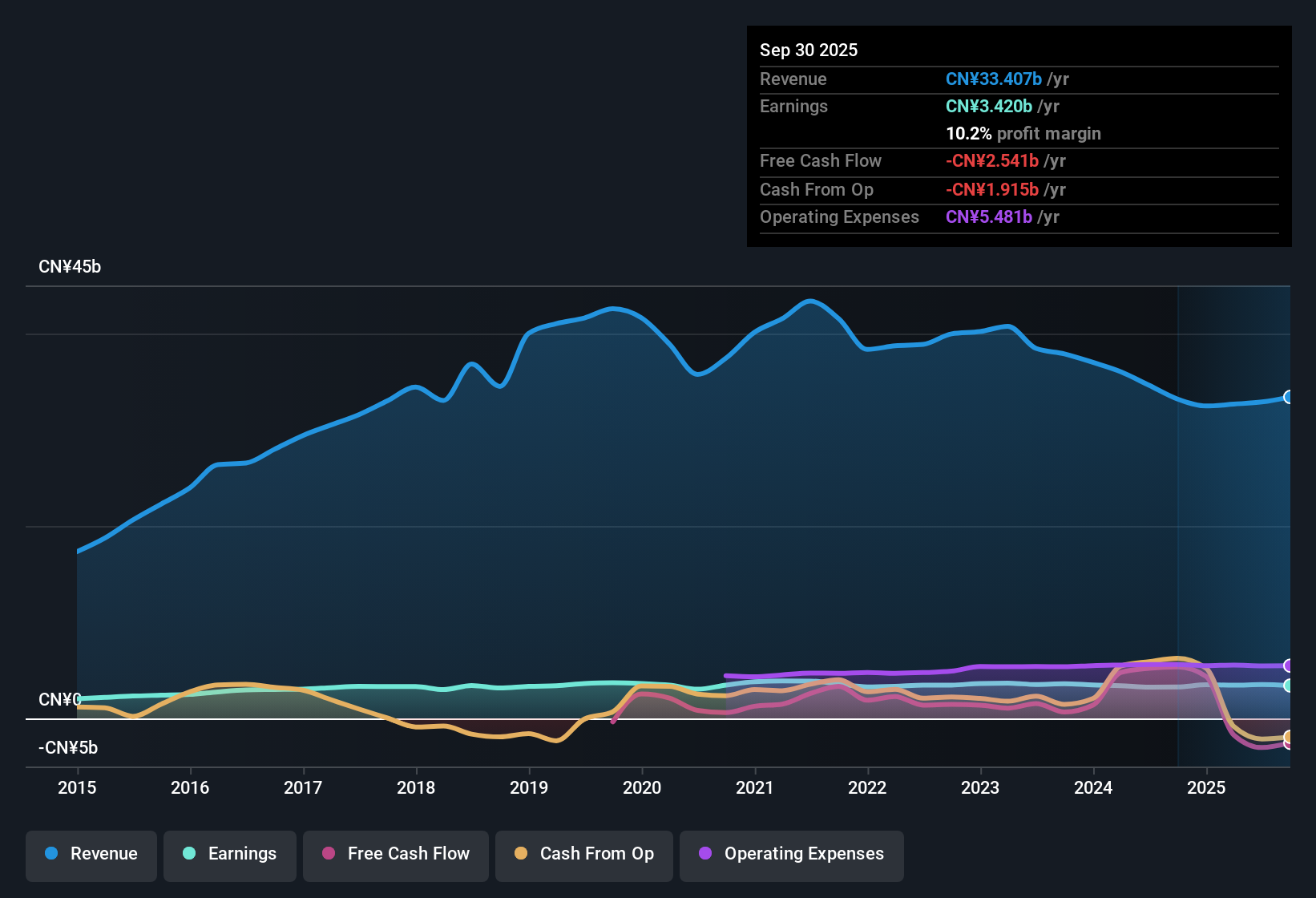Select the 10.2% profit margin text
1316x898 pixels.
(x=1023, y=133)
